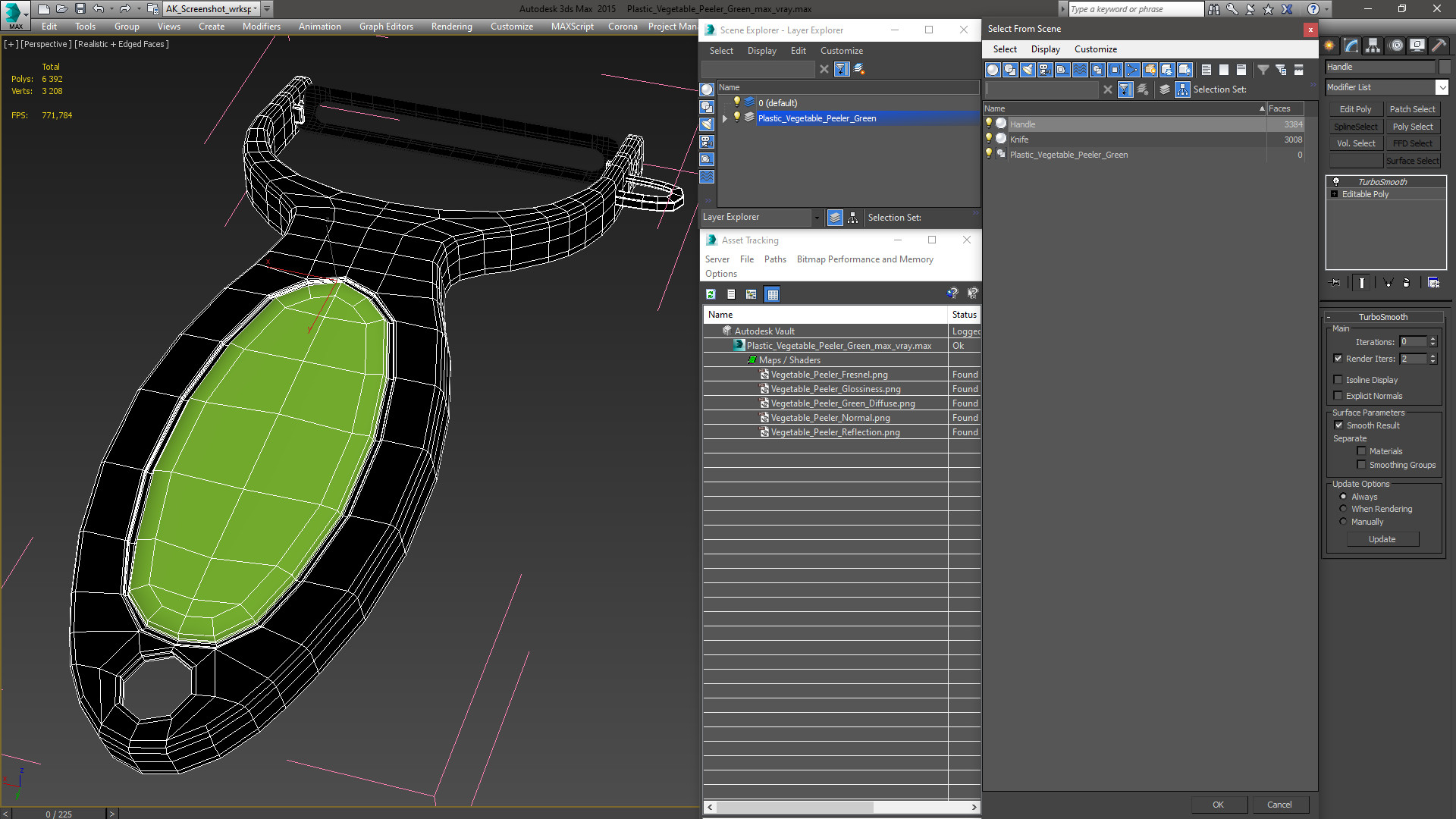Click Refresh icon in Asset Tracking
1456x819 pixels.
[x=711, y=294]
